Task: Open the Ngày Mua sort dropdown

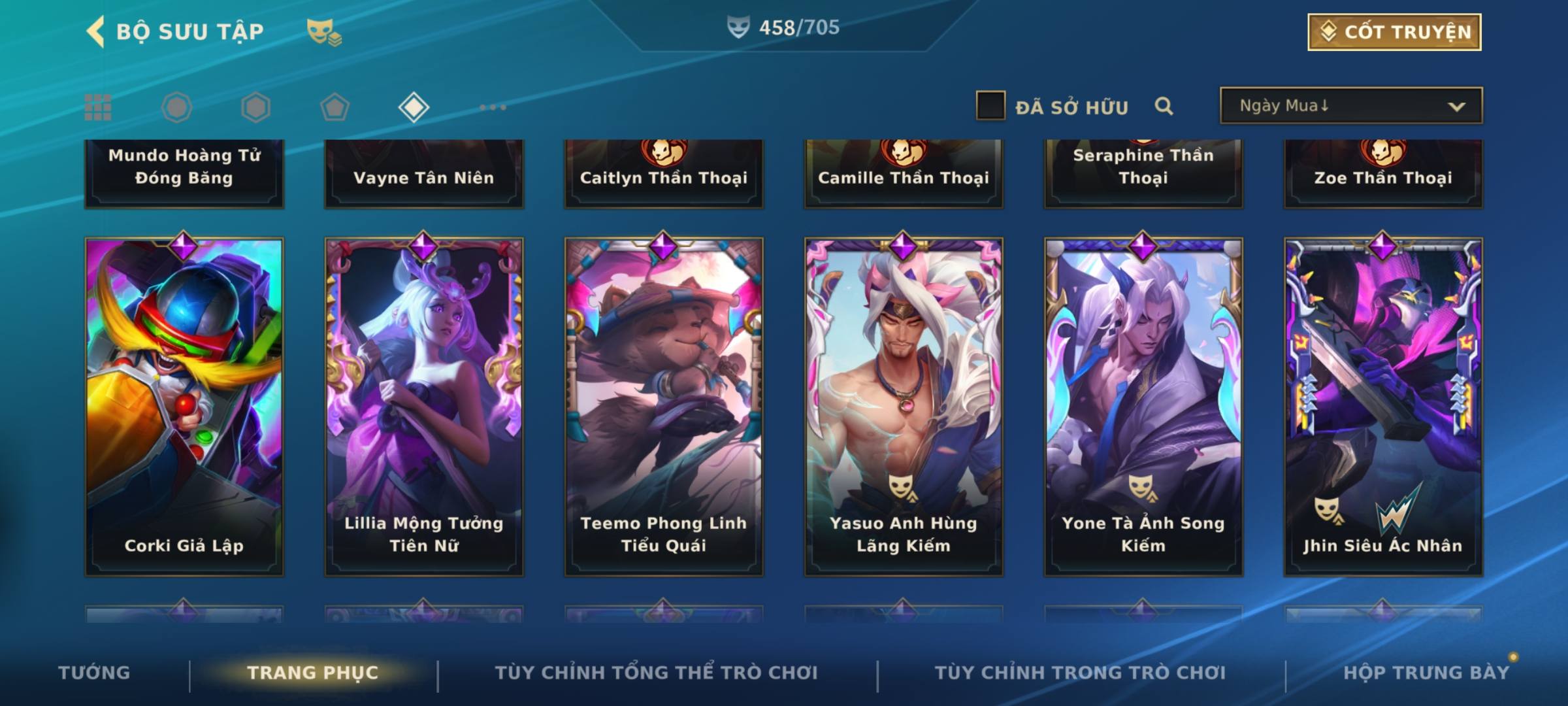Action: click(x=1351, y=105)
